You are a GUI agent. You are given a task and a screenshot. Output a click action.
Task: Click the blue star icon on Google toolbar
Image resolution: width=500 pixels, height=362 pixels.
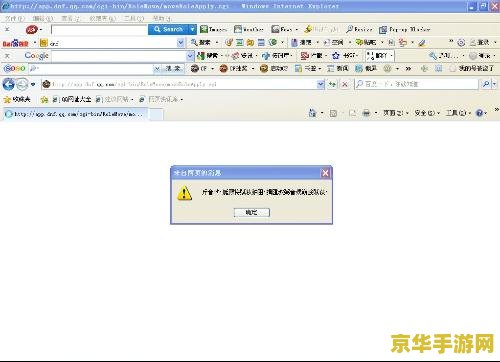click(336, 56)
